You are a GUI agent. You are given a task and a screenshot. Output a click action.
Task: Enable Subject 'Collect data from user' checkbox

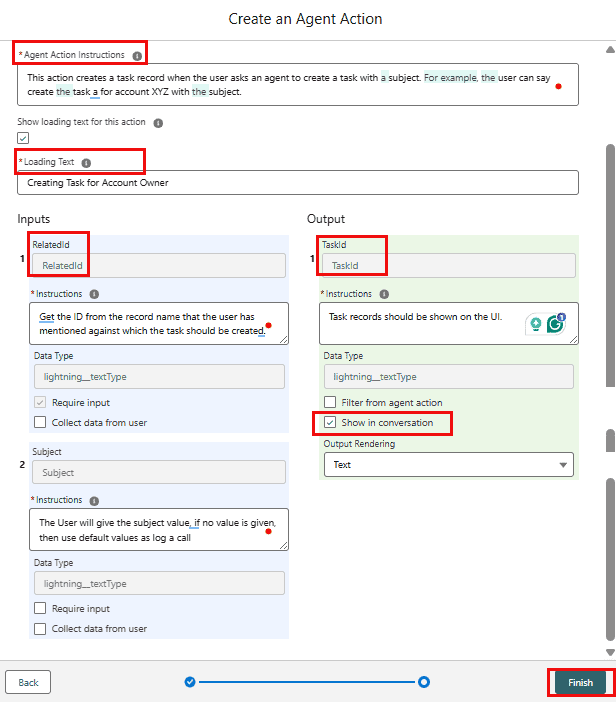click(x=40, y=629)
